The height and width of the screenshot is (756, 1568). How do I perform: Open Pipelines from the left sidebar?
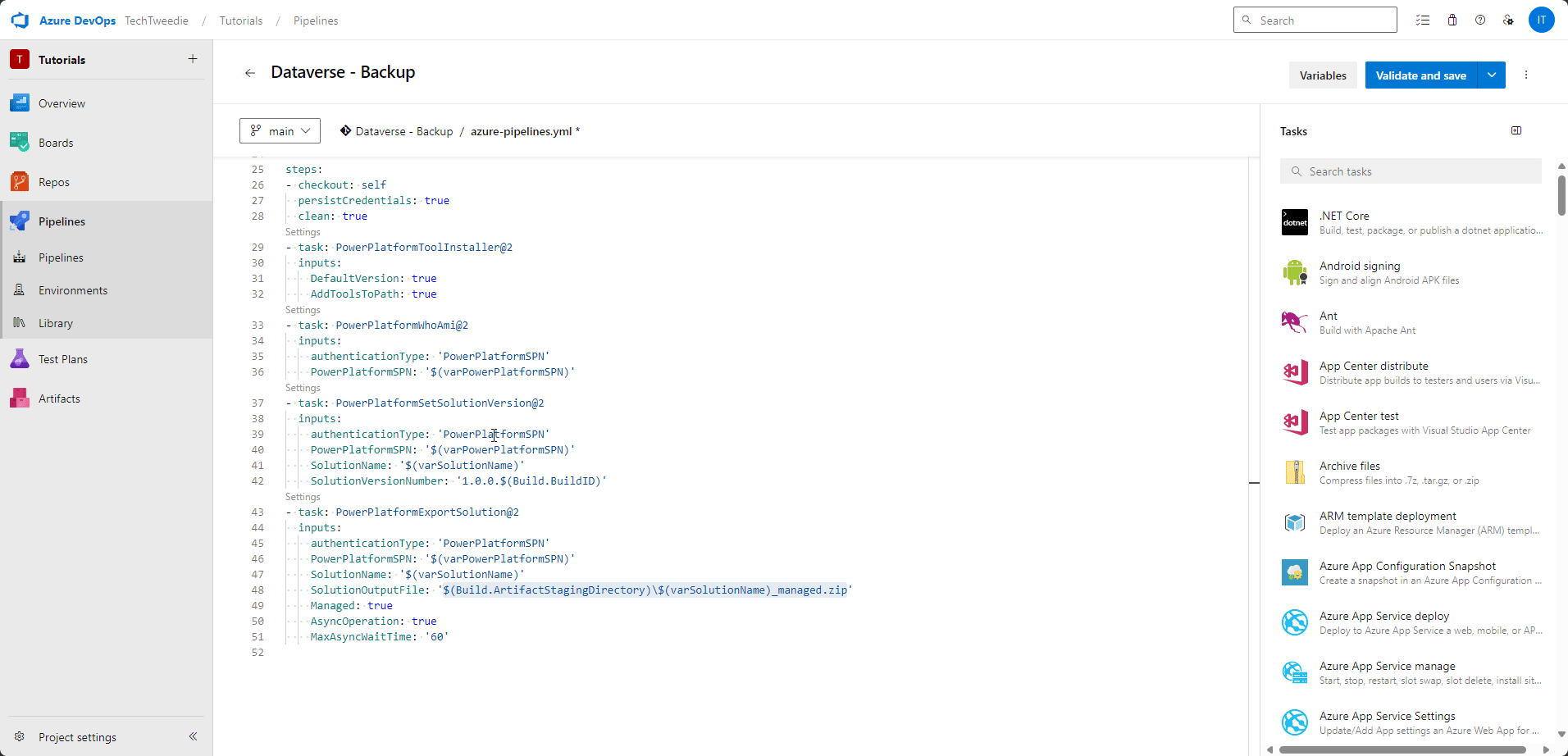point(62,221)
